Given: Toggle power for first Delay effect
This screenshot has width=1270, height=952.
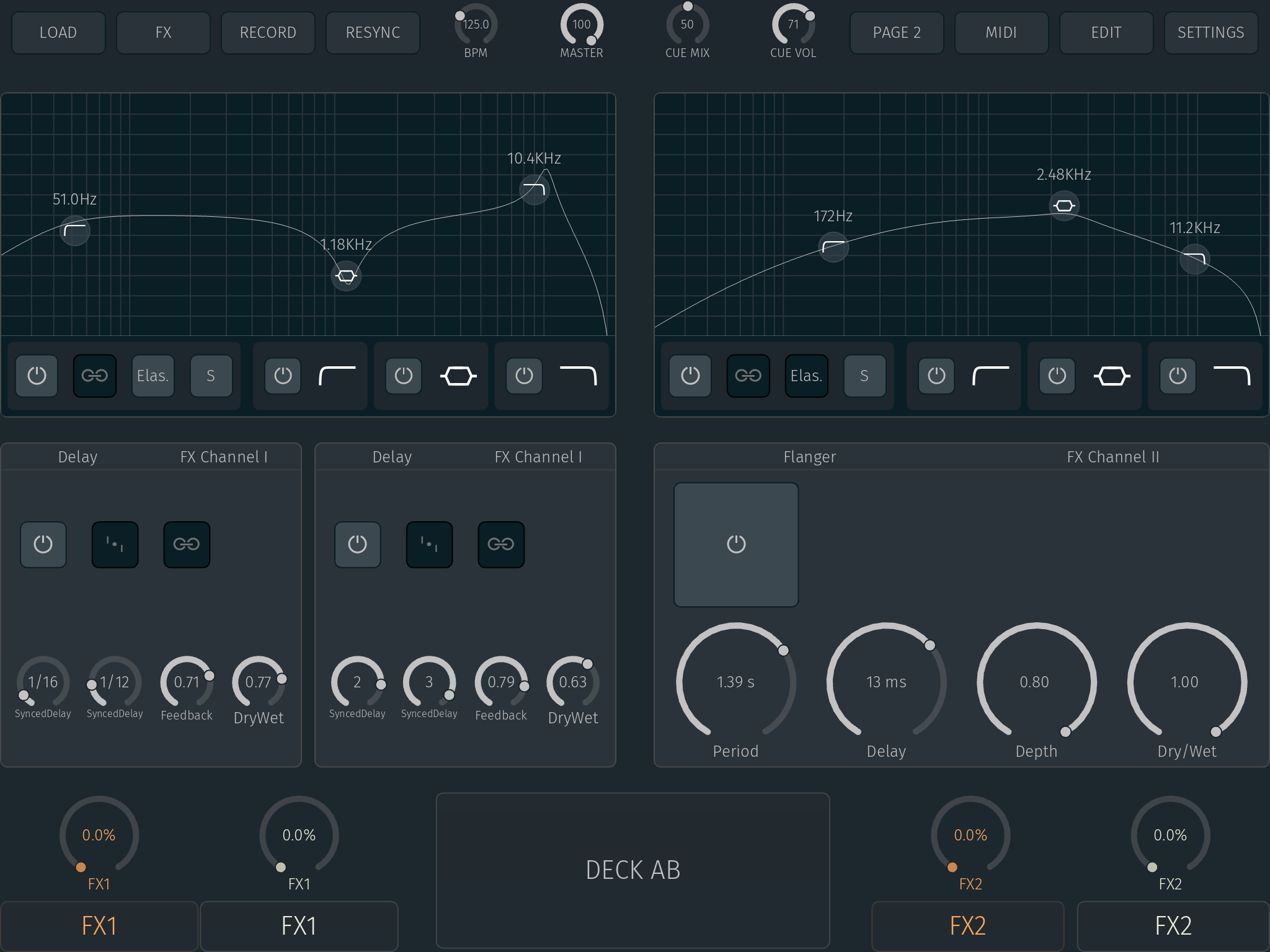Looking at the screenshot, I should [x=43, y=544].
